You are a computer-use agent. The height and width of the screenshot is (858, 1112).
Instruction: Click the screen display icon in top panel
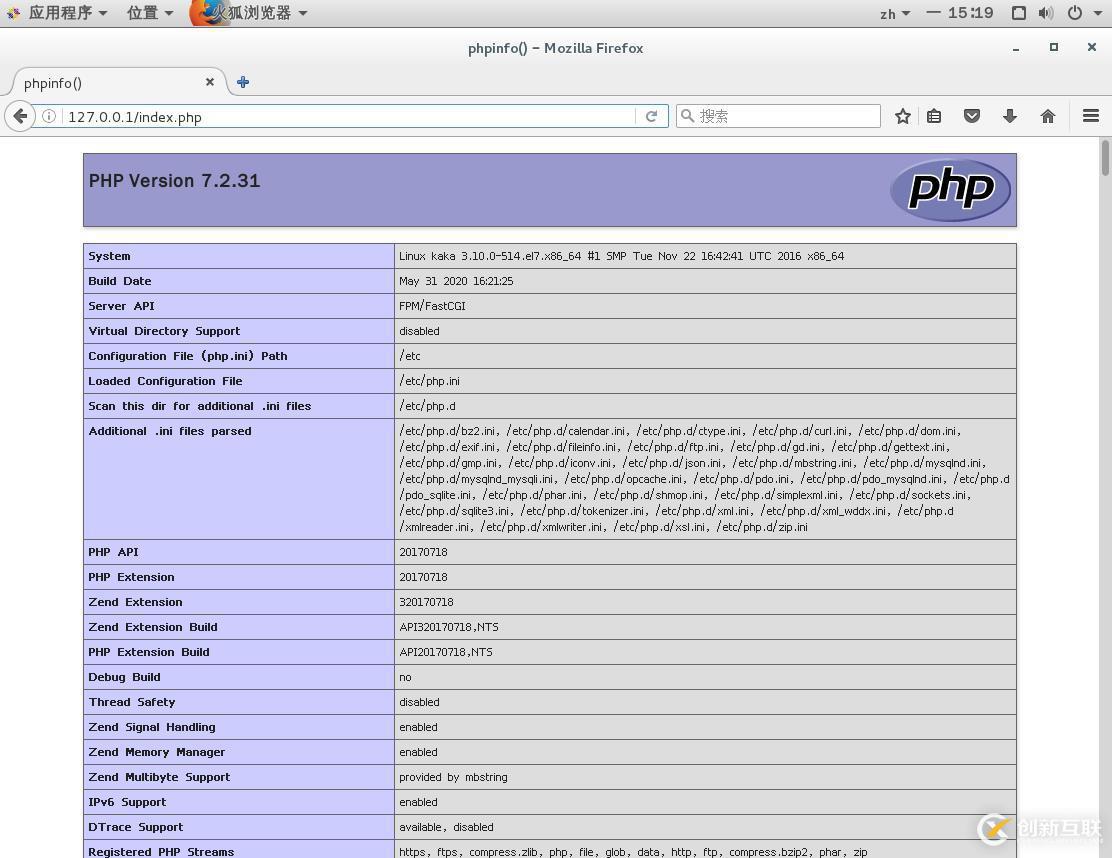click(x=1018, y=13)
